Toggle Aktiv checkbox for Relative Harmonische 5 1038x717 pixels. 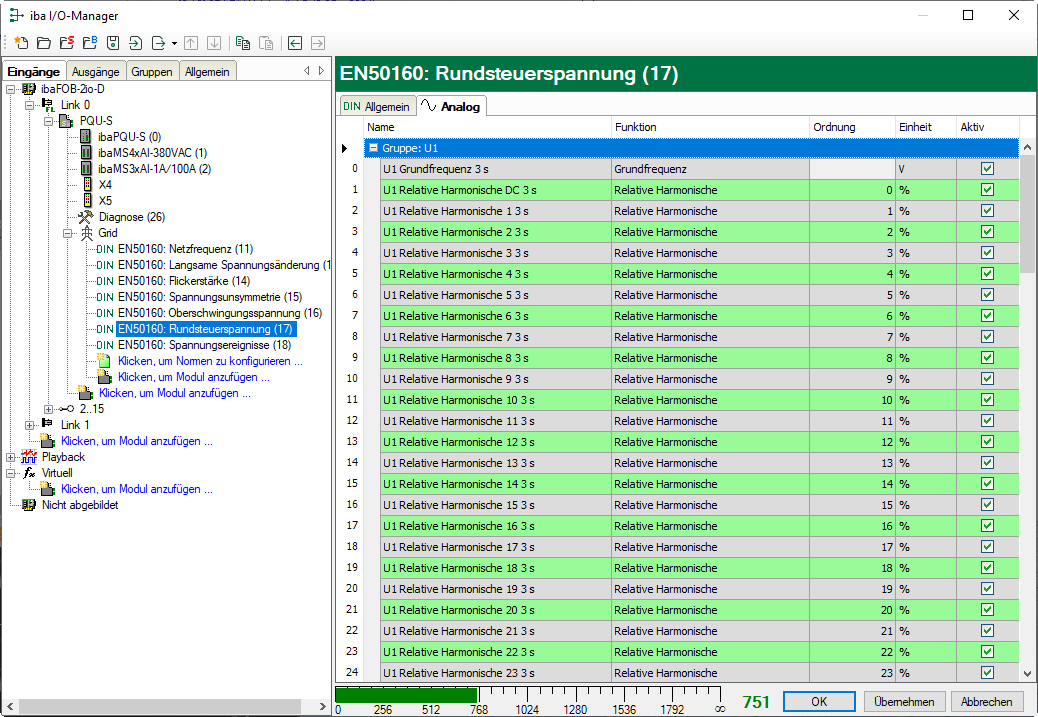pos(987,295)
